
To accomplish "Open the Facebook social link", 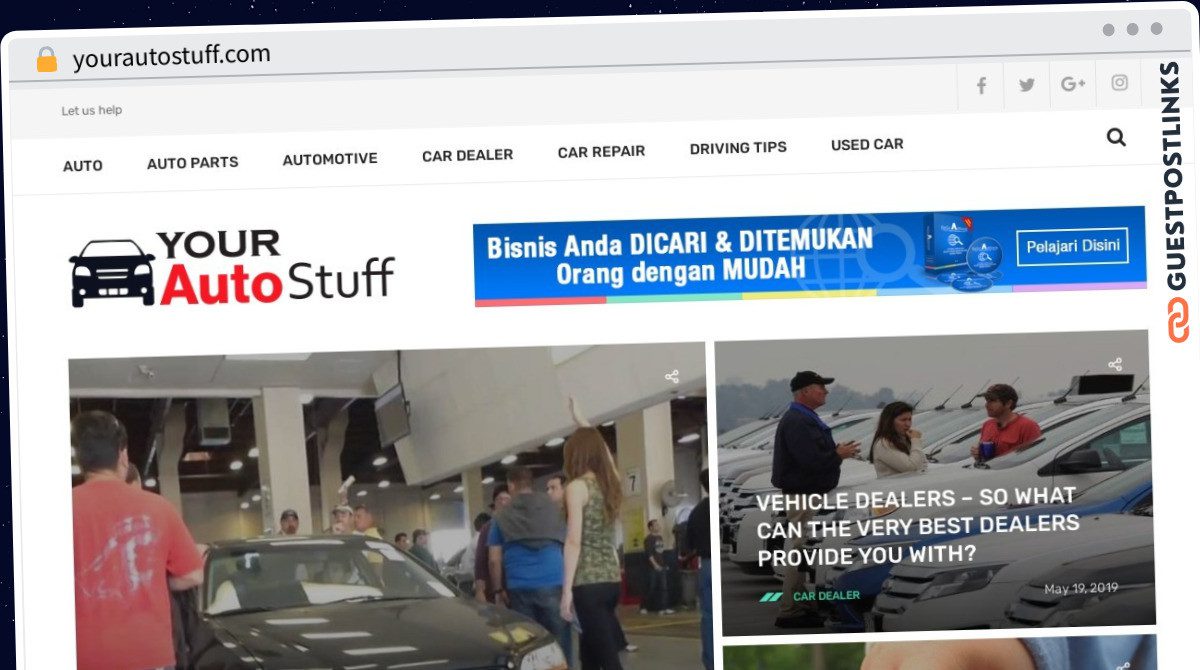I will 981,86.
